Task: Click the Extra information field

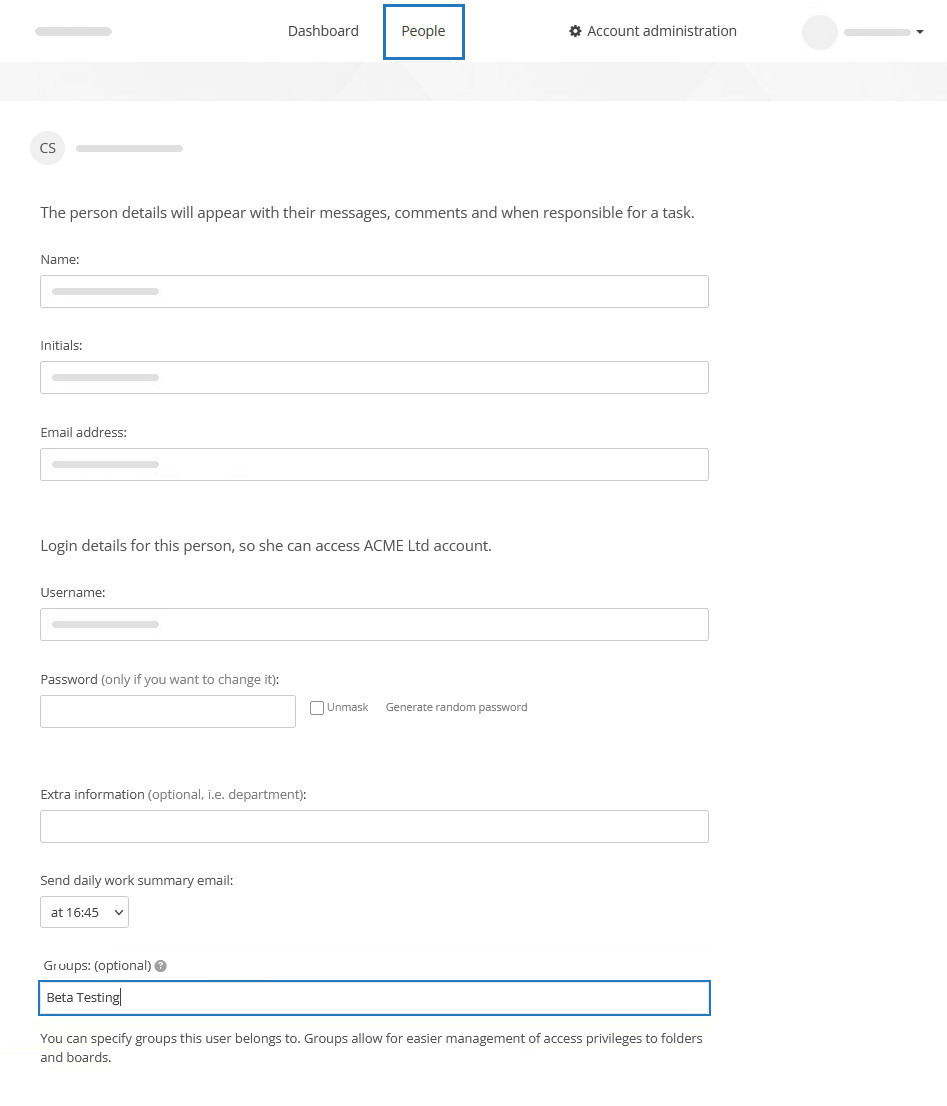Action: pyautogui.click(x=374, y=826)
